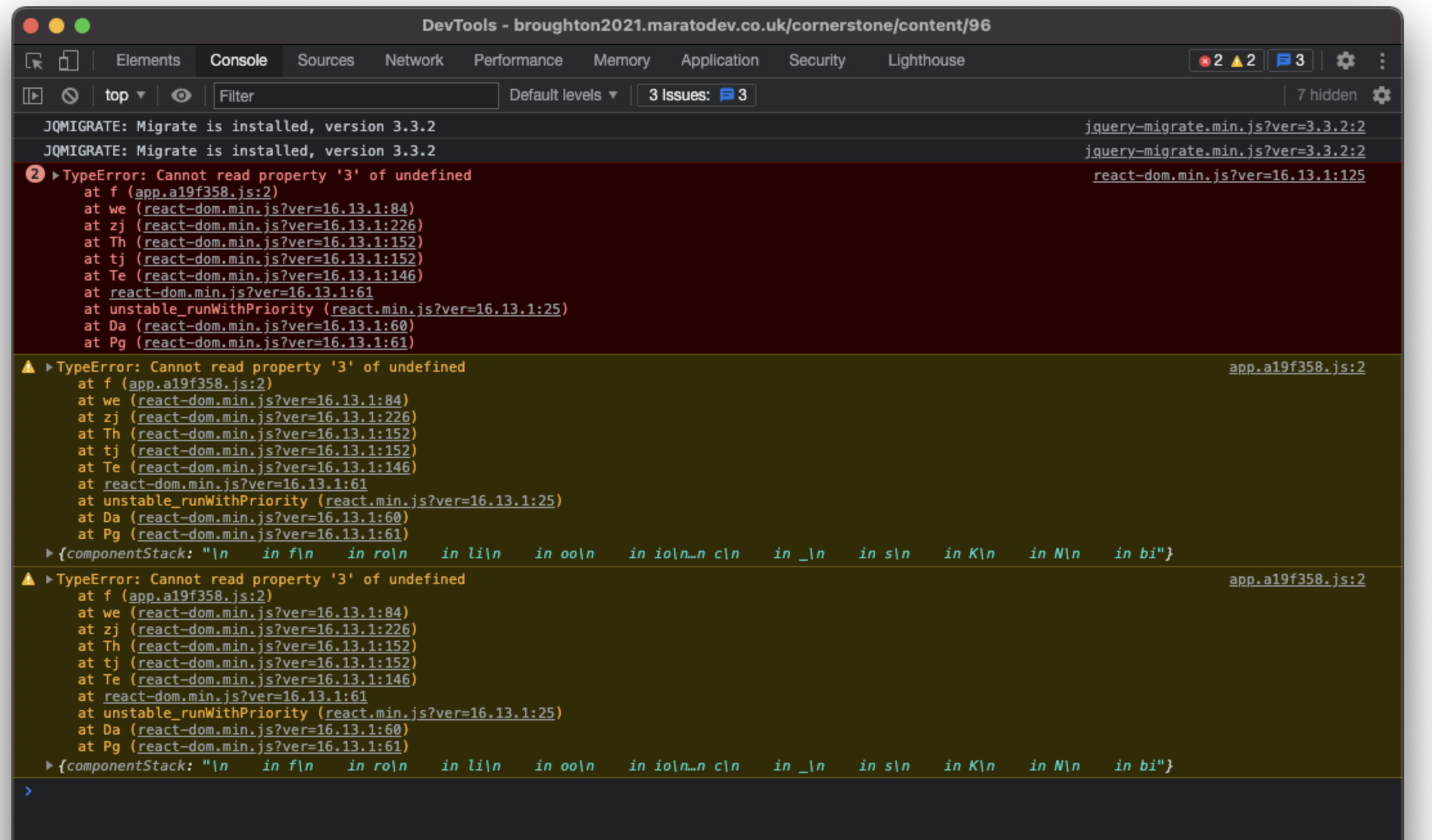
Task: Toggle the live expression eye icon
Action: point(181,96)
